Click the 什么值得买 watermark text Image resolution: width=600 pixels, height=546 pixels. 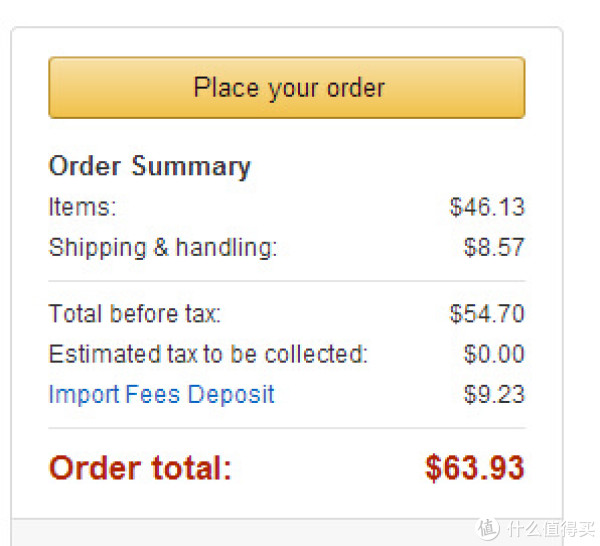[551, 530]
